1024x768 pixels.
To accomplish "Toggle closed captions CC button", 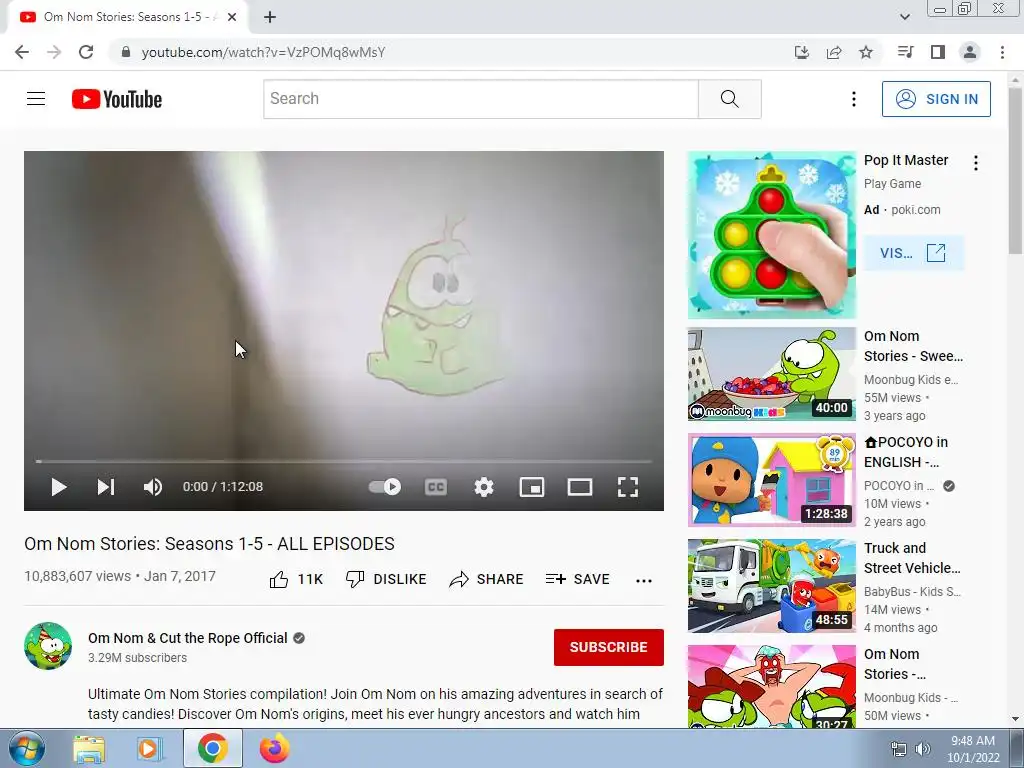I will click(x=436, y=487).
